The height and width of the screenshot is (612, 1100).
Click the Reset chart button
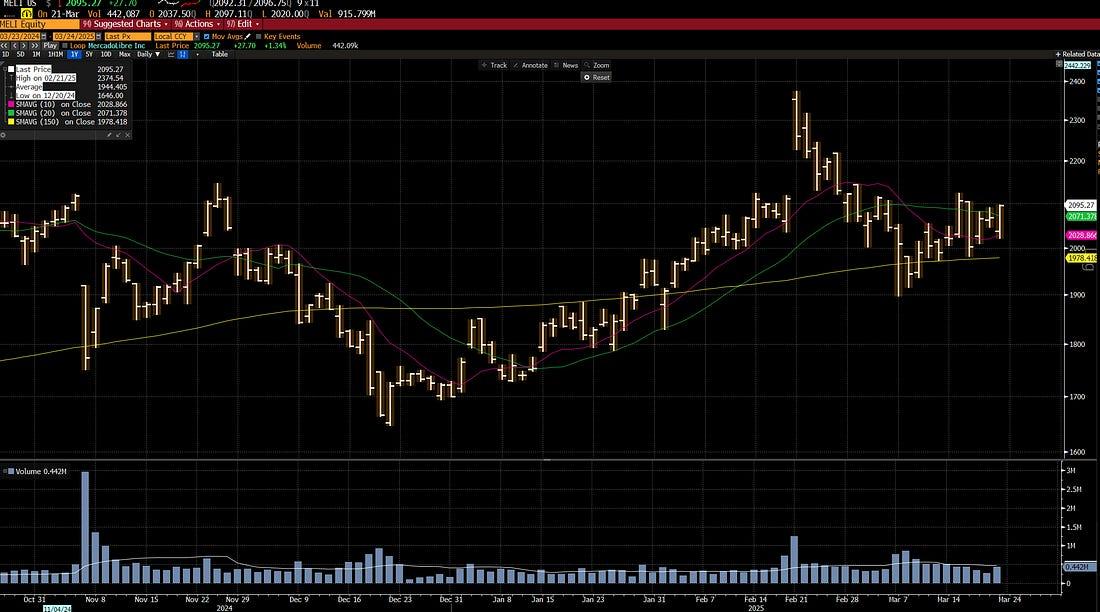[598, 77]
